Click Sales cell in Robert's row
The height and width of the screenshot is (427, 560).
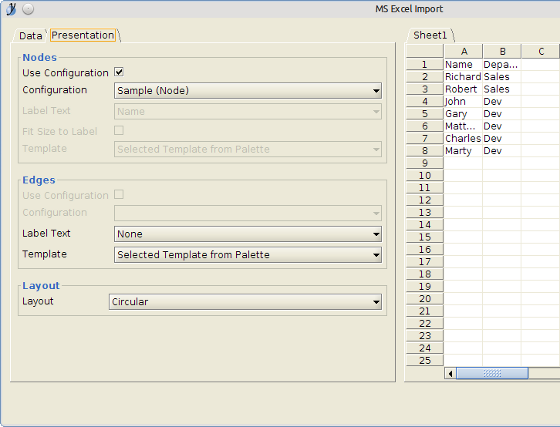point(502,89)
